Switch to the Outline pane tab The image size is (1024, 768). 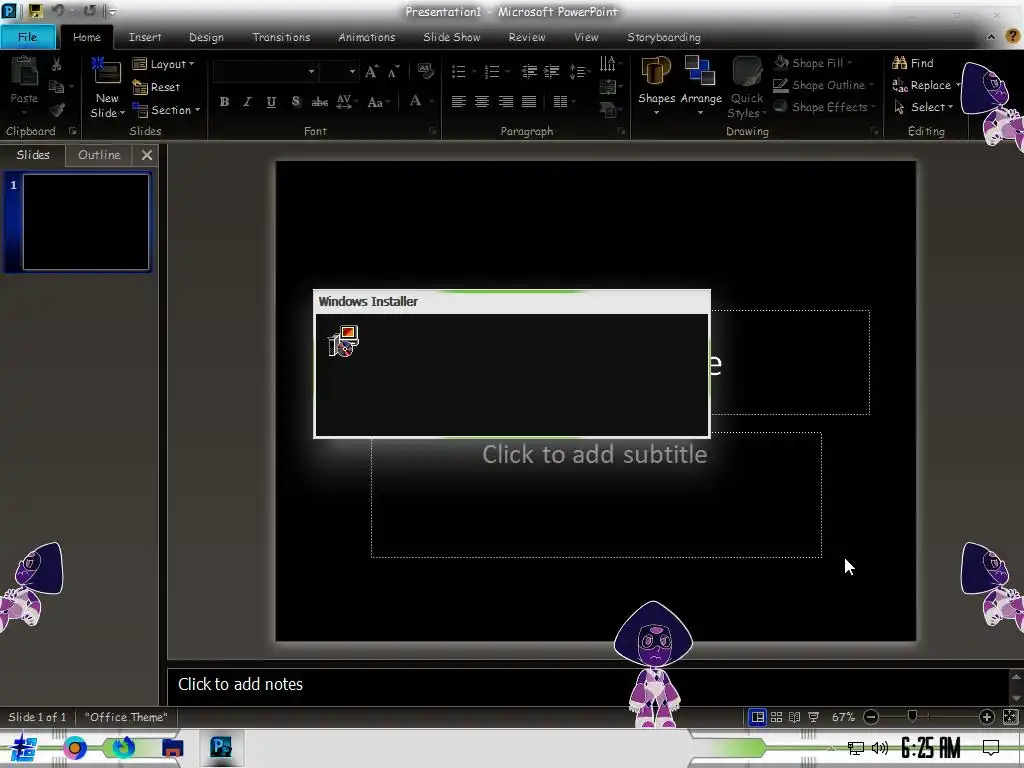click(99, 155)
